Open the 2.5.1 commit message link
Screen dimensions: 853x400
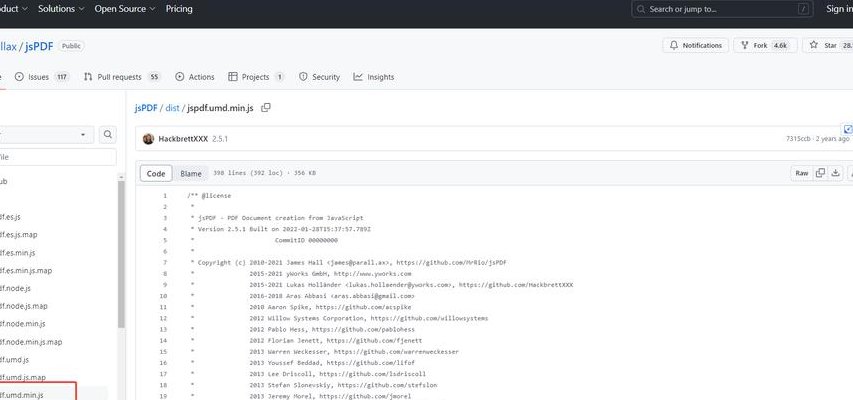pos(220,139)
